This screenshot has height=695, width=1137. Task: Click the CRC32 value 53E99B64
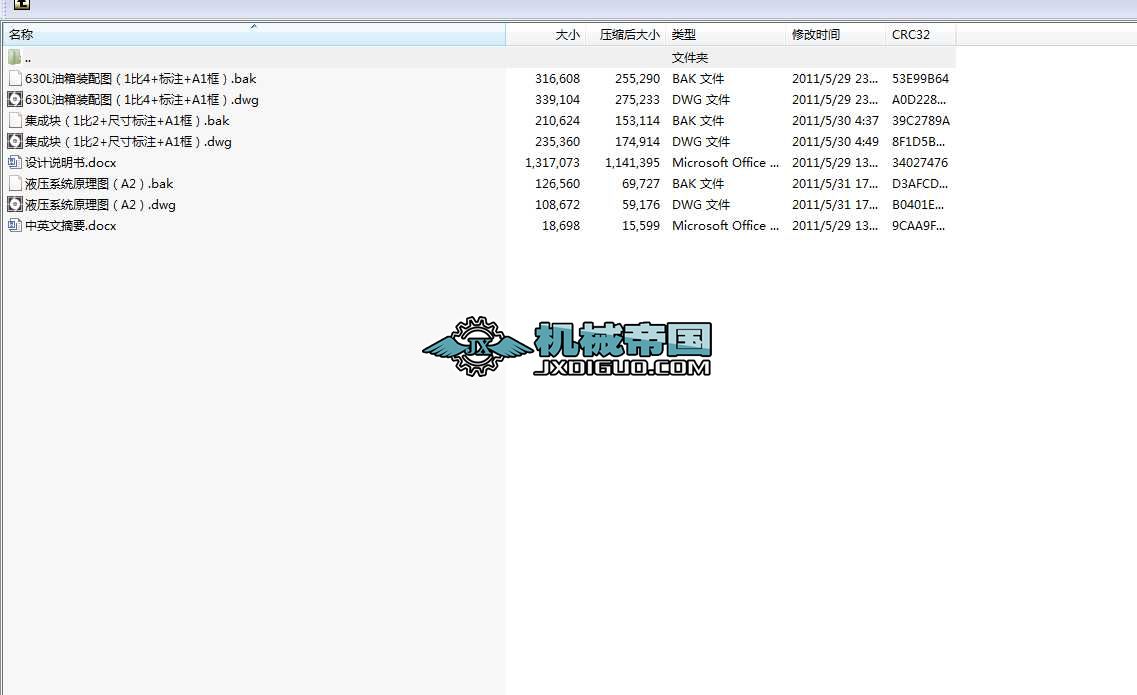coord(920,79)
